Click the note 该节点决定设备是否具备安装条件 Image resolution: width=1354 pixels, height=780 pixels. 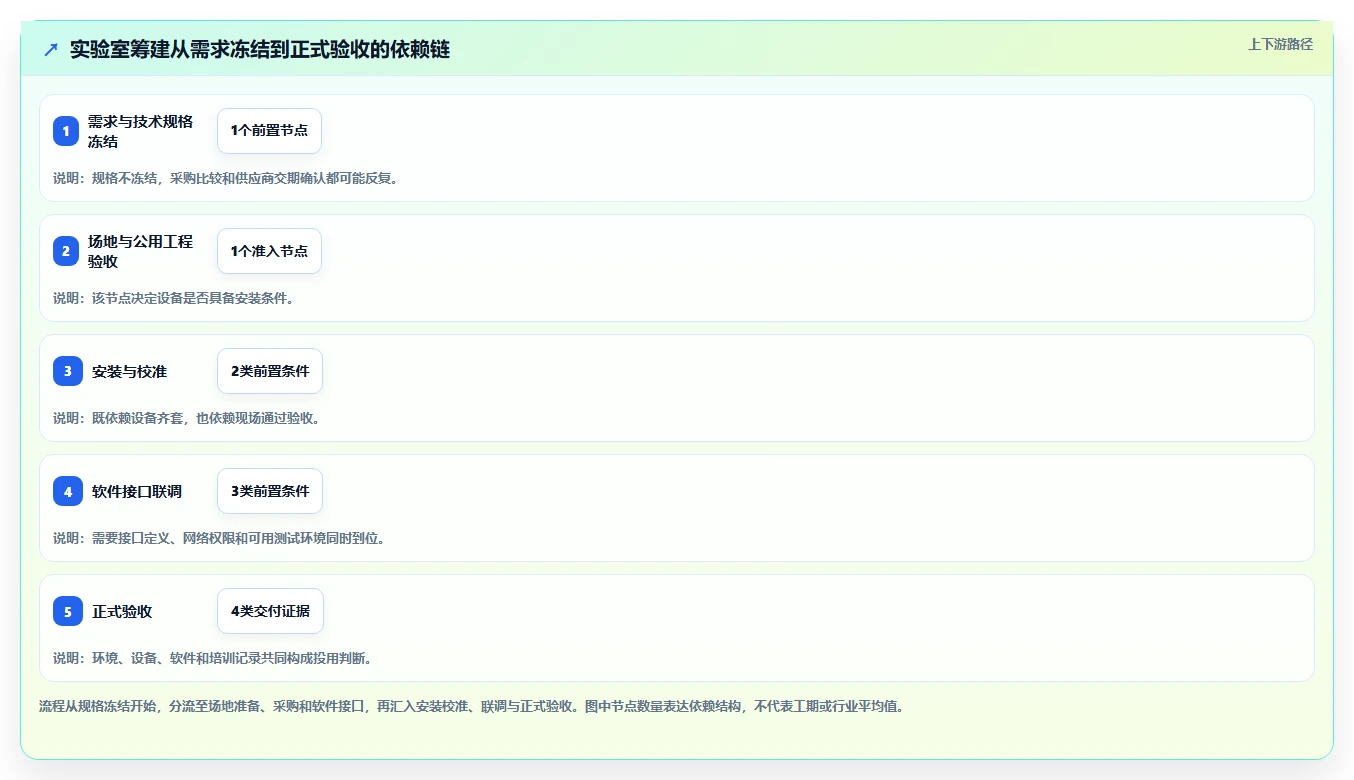[173, 298]
